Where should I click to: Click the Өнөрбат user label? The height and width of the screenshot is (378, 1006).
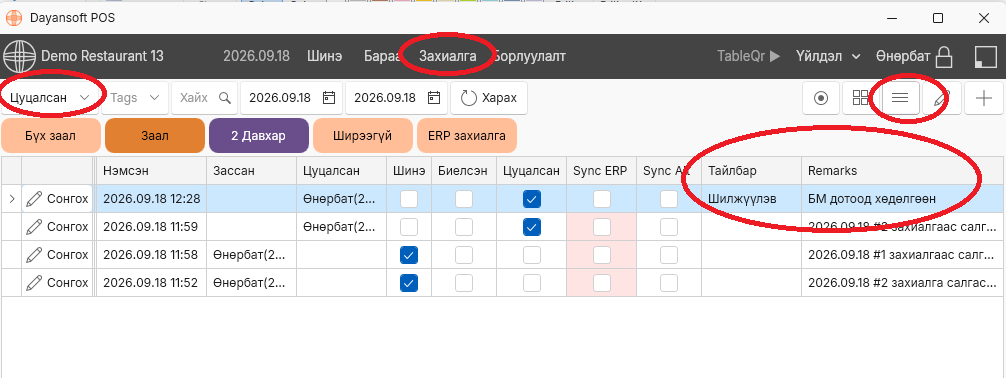coord(903,56)
